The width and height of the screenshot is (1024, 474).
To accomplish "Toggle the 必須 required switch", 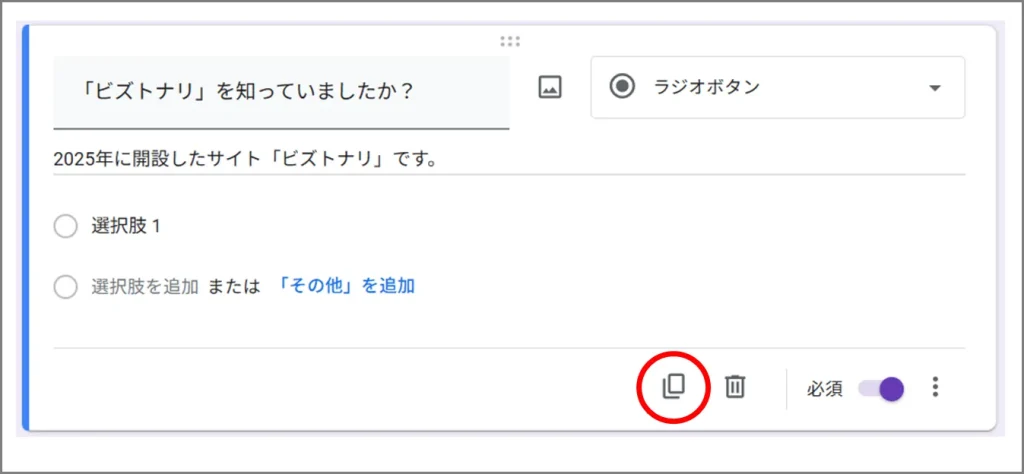I will [x=882, y=388].
